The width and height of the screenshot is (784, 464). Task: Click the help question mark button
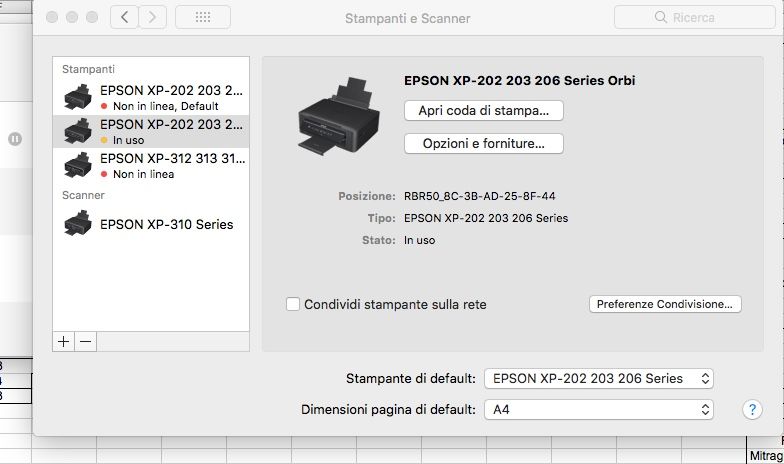click(x=752, y=410)
